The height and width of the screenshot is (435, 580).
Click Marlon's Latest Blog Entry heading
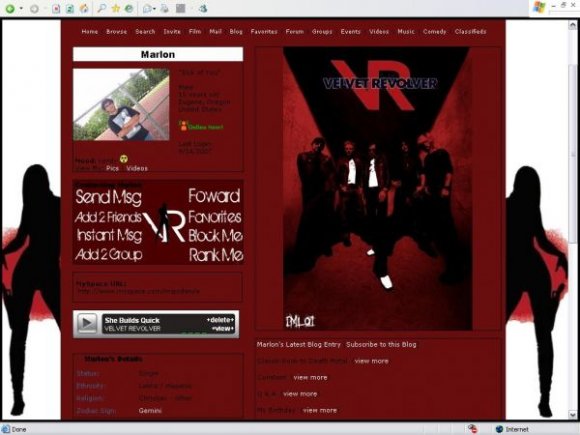(x=299, y=344)
